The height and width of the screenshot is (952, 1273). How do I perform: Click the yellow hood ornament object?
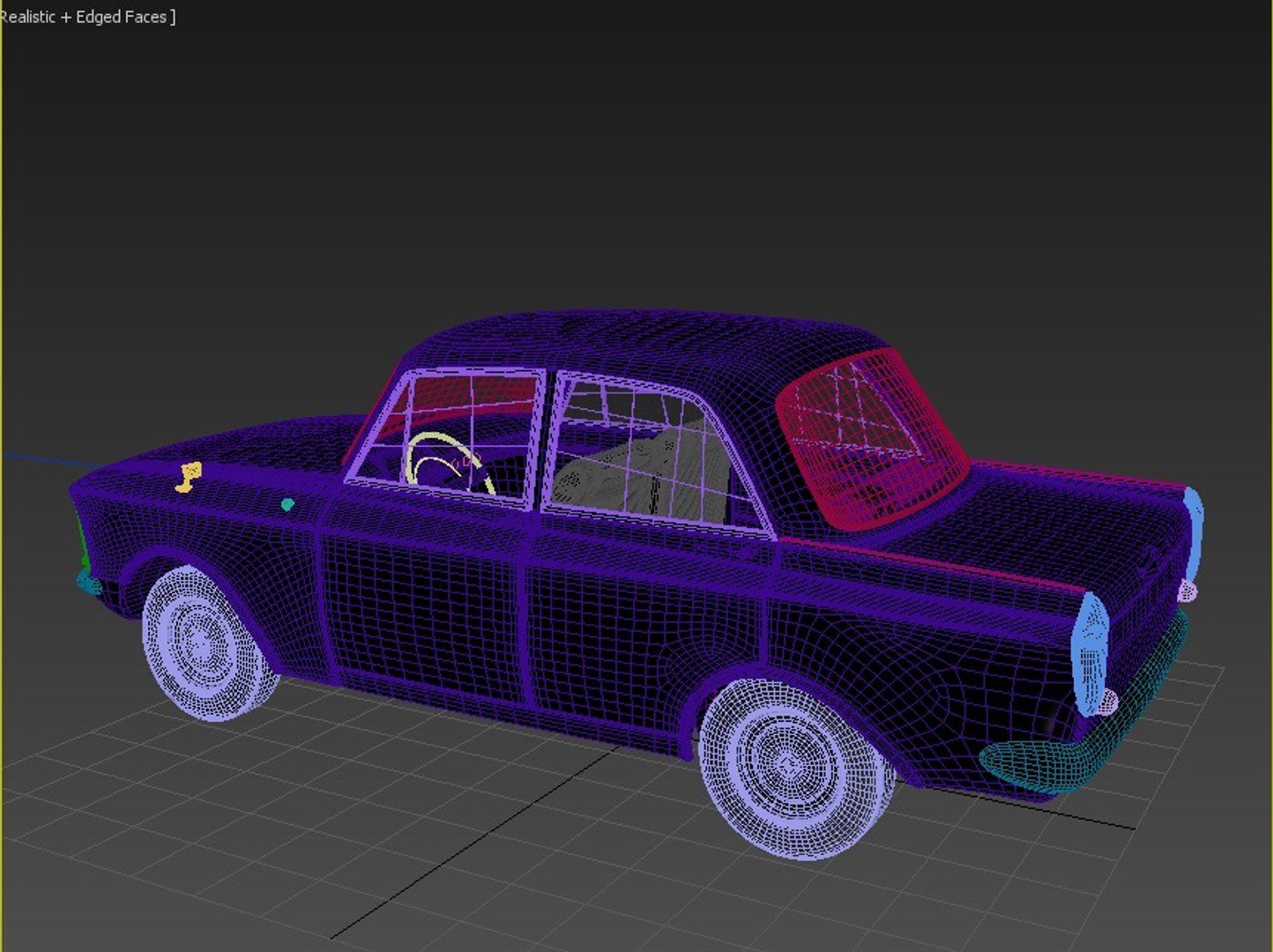pyautogui.click(x=189, y=477)
